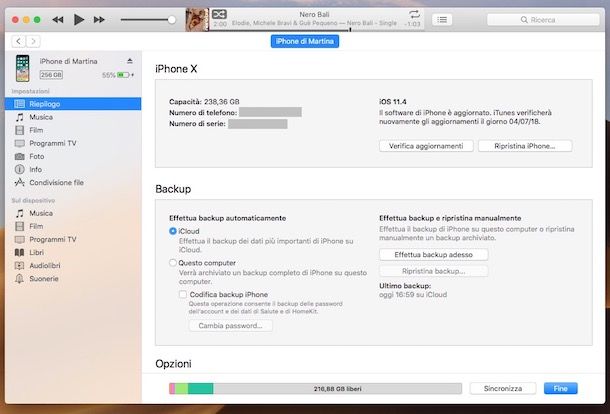
Task: Click the Condivisione file app icon
Action: point(19,182)
